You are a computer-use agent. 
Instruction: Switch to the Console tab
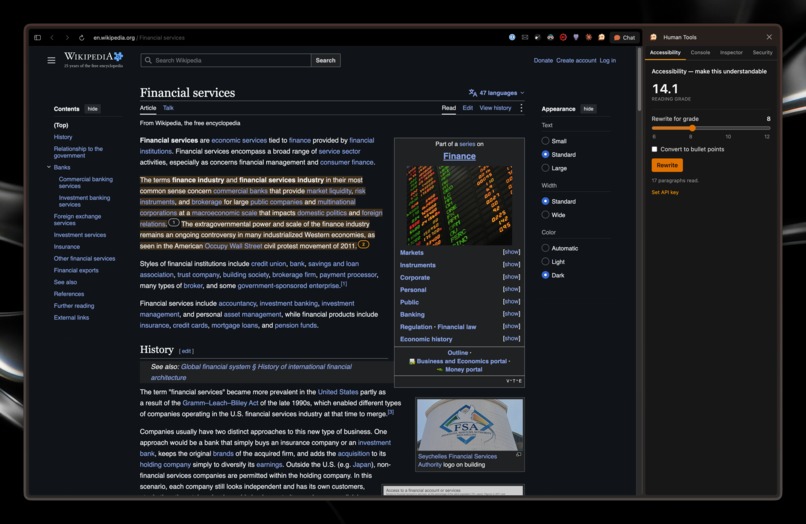tap(700, 52)
